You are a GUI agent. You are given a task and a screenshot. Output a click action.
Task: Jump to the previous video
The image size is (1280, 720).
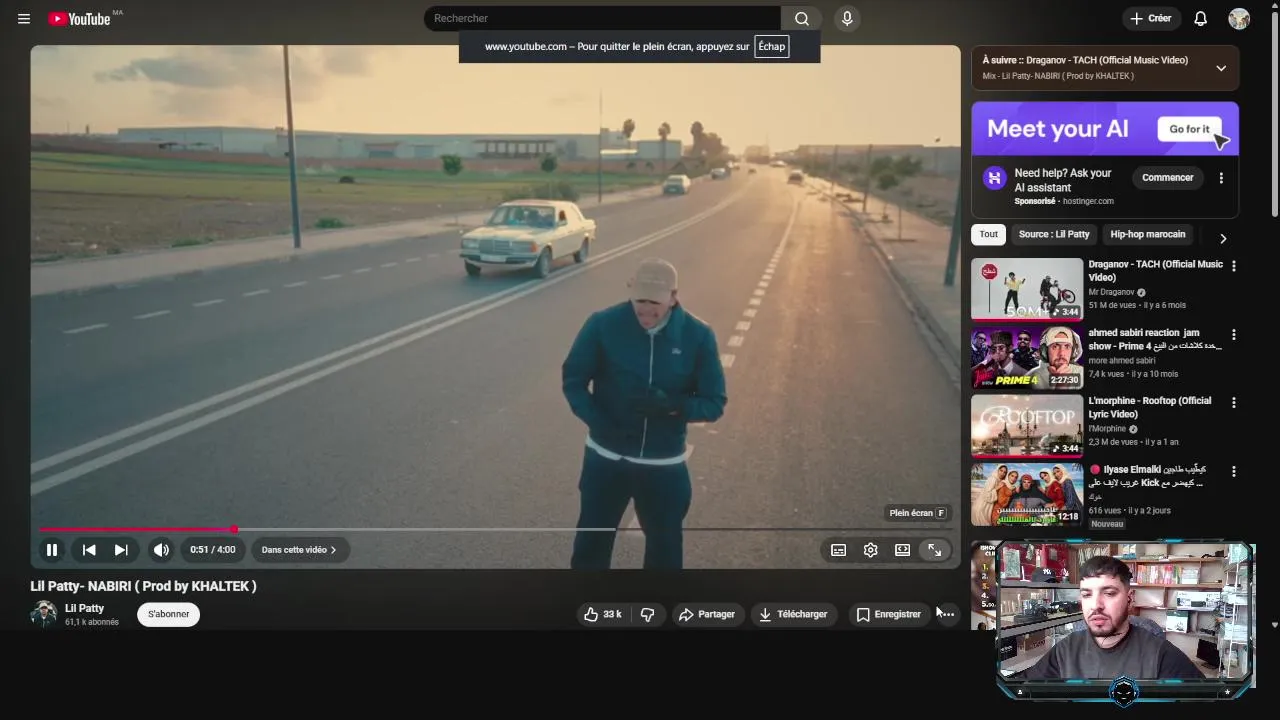pos(89,550)
